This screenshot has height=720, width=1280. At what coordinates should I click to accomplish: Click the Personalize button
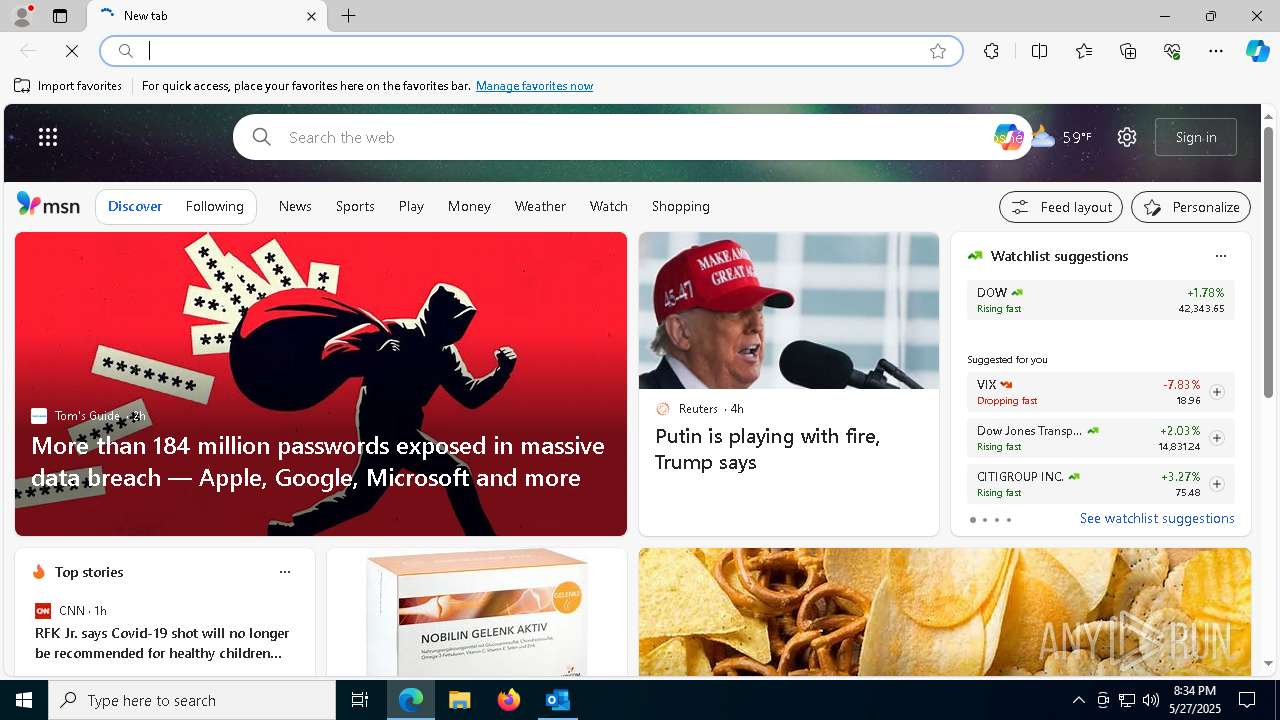point(1191,207)
